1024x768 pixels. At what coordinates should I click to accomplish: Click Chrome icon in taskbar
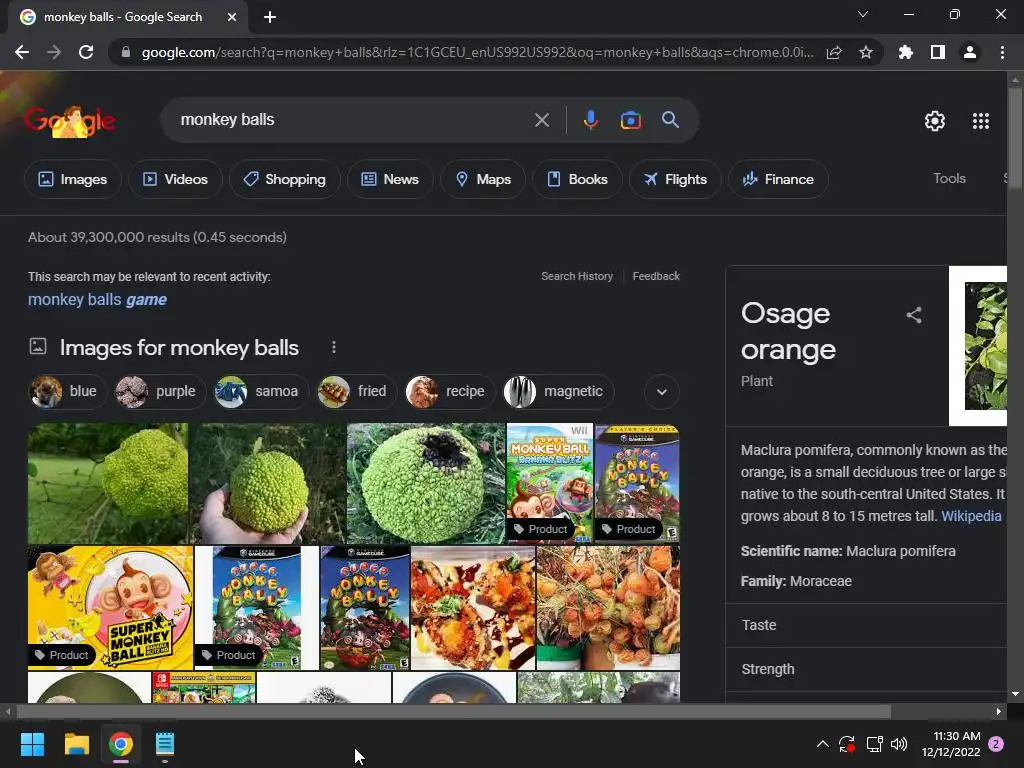121,744
